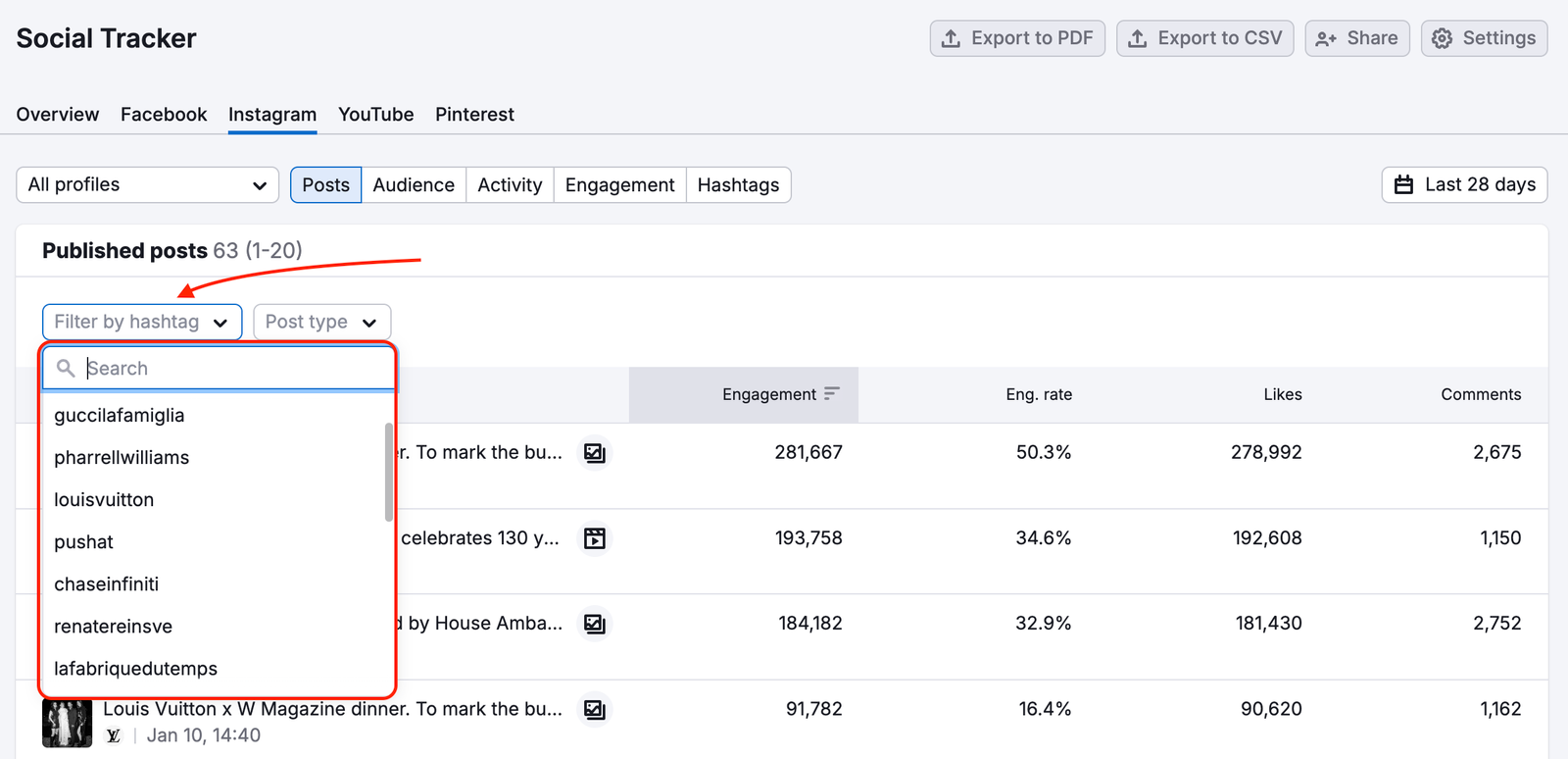This screenshot has height=759, width=1568.
Task: Focus the hashtag Search field
Action: [x=235, y=369]
